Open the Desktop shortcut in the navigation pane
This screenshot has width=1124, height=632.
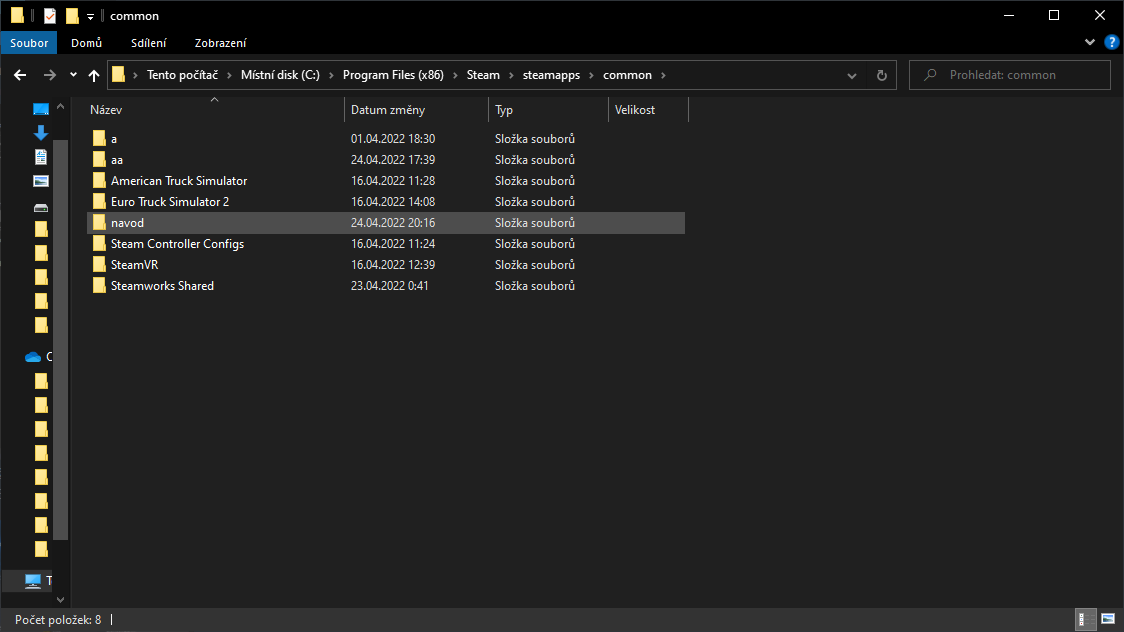41,109
